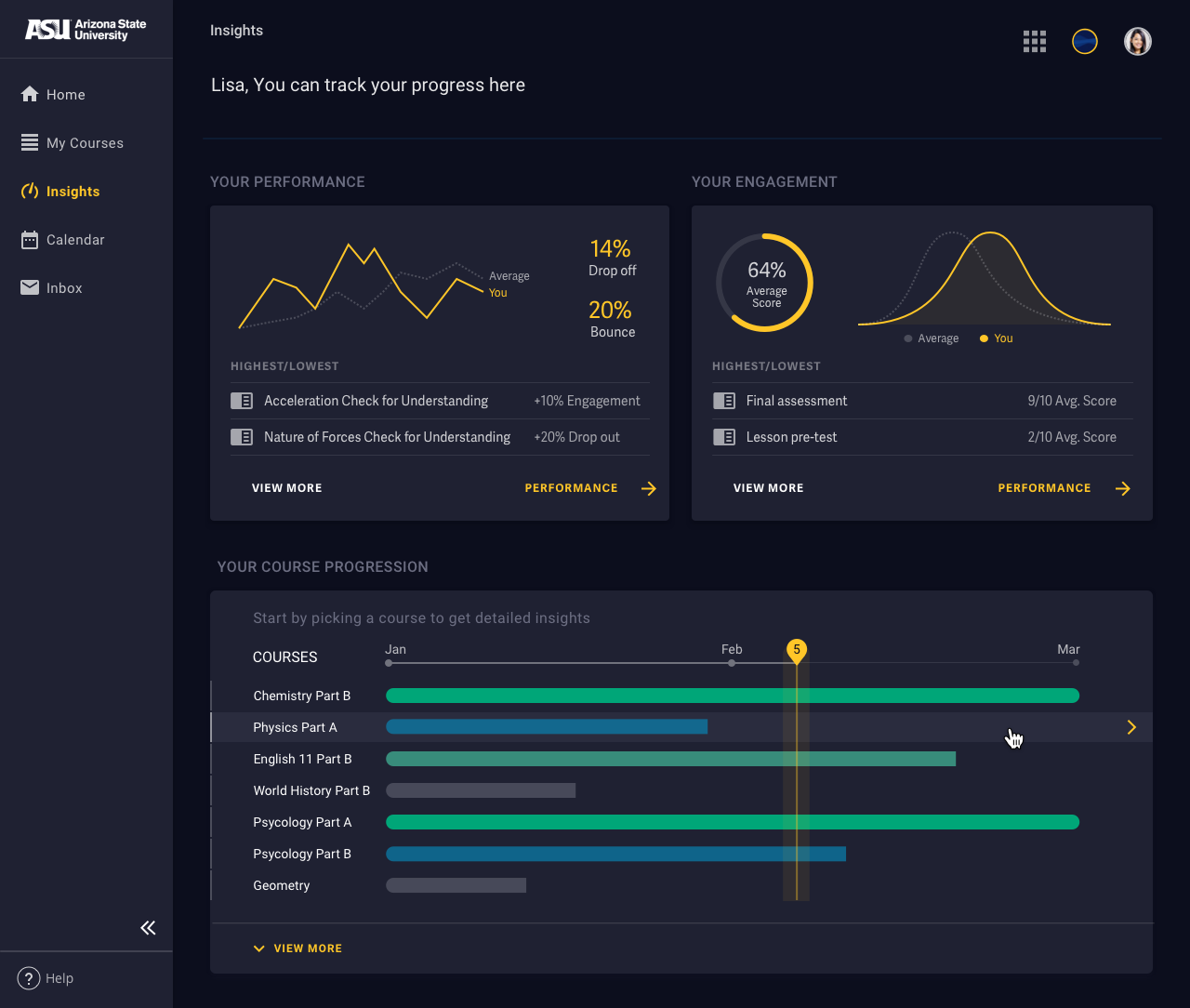Click the Inbox envelope icon
The height and width of the screenshot is (1008, 1190).
(x=30, y=287)
